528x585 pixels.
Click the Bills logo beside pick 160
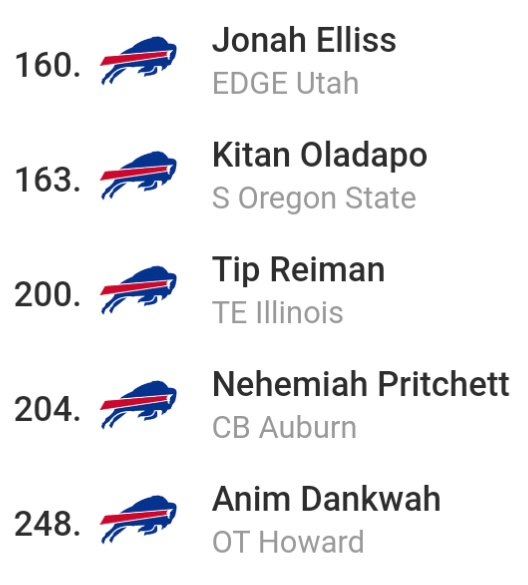click(138, 60)
